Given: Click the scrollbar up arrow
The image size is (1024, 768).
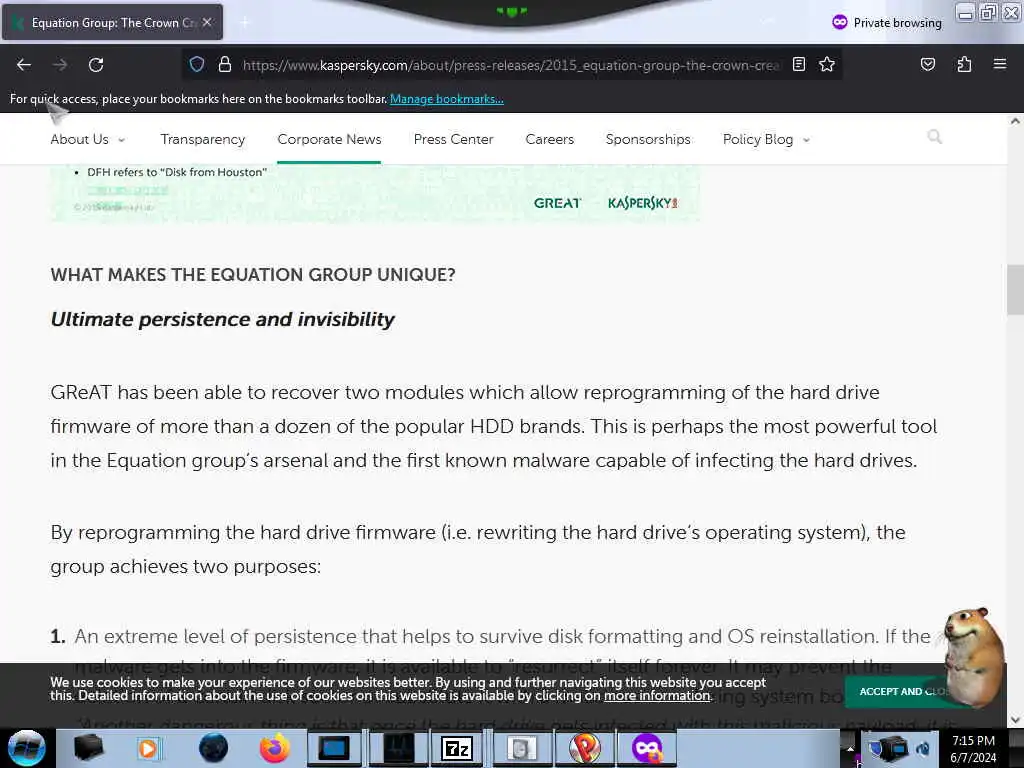Looking at the screenshot, I should tap(1015, 121).
